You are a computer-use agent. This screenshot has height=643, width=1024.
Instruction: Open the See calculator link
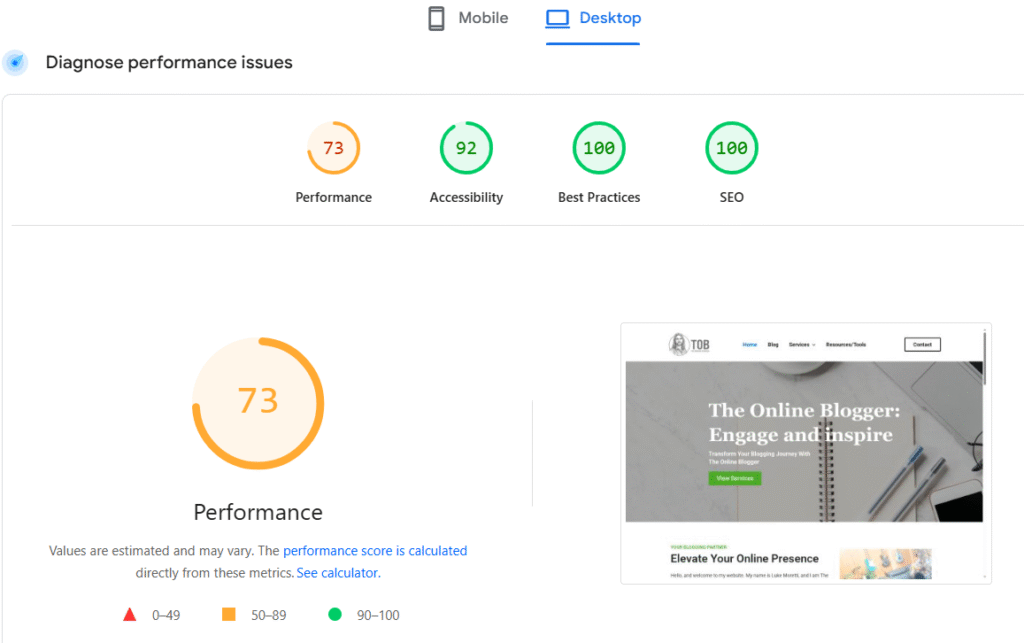[337, 572]
